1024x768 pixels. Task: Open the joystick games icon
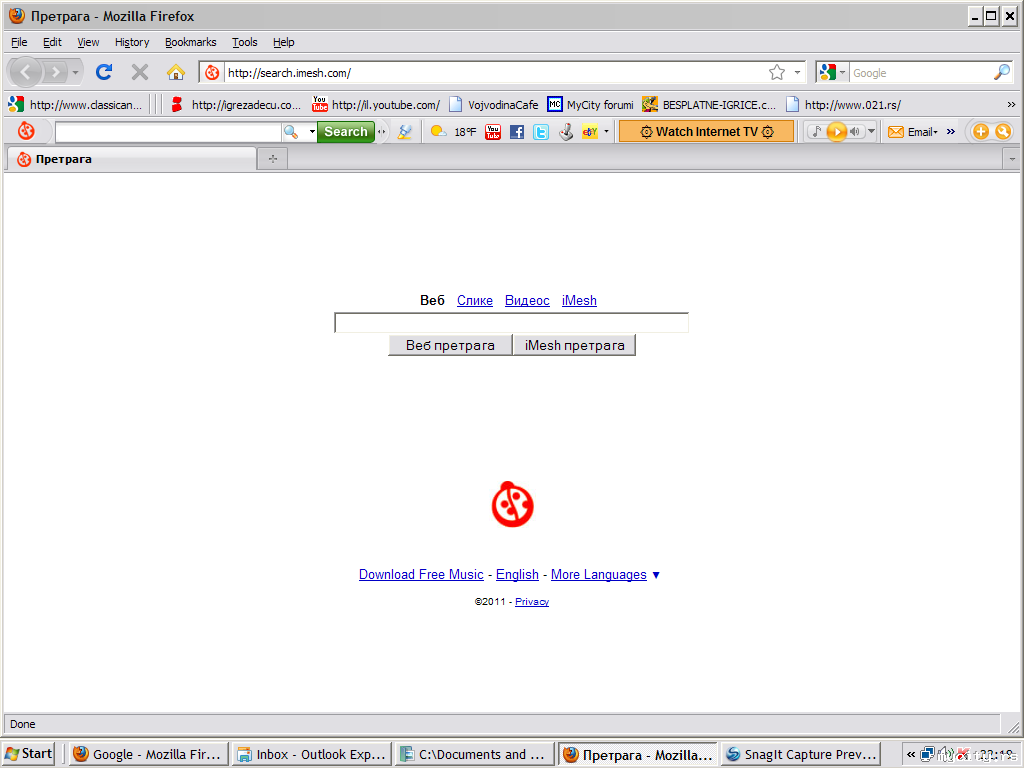point(566,132)
